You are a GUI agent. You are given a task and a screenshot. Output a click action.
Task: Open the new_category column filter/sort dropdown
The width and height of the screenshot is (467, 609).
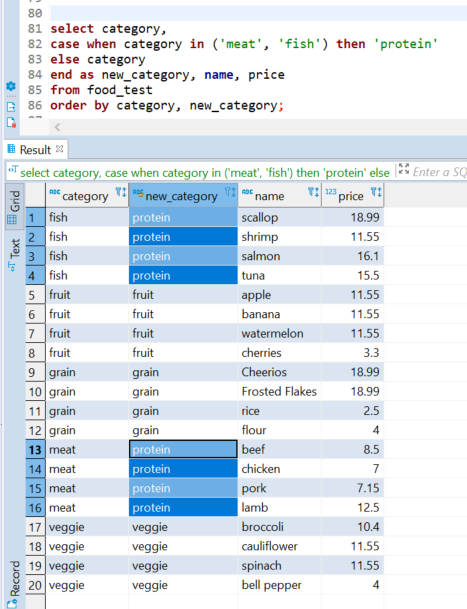coord(230,192)
